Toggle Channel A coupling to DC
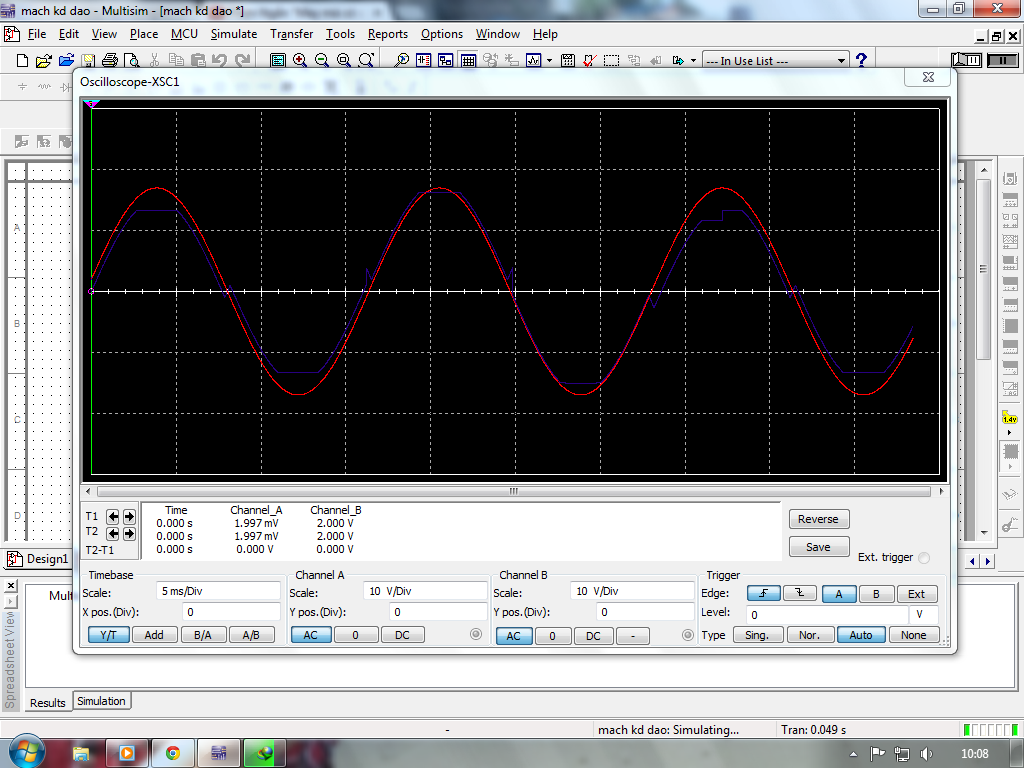Image resolution: width=1024 pixels, height=768 pixels. coord(402,635)
